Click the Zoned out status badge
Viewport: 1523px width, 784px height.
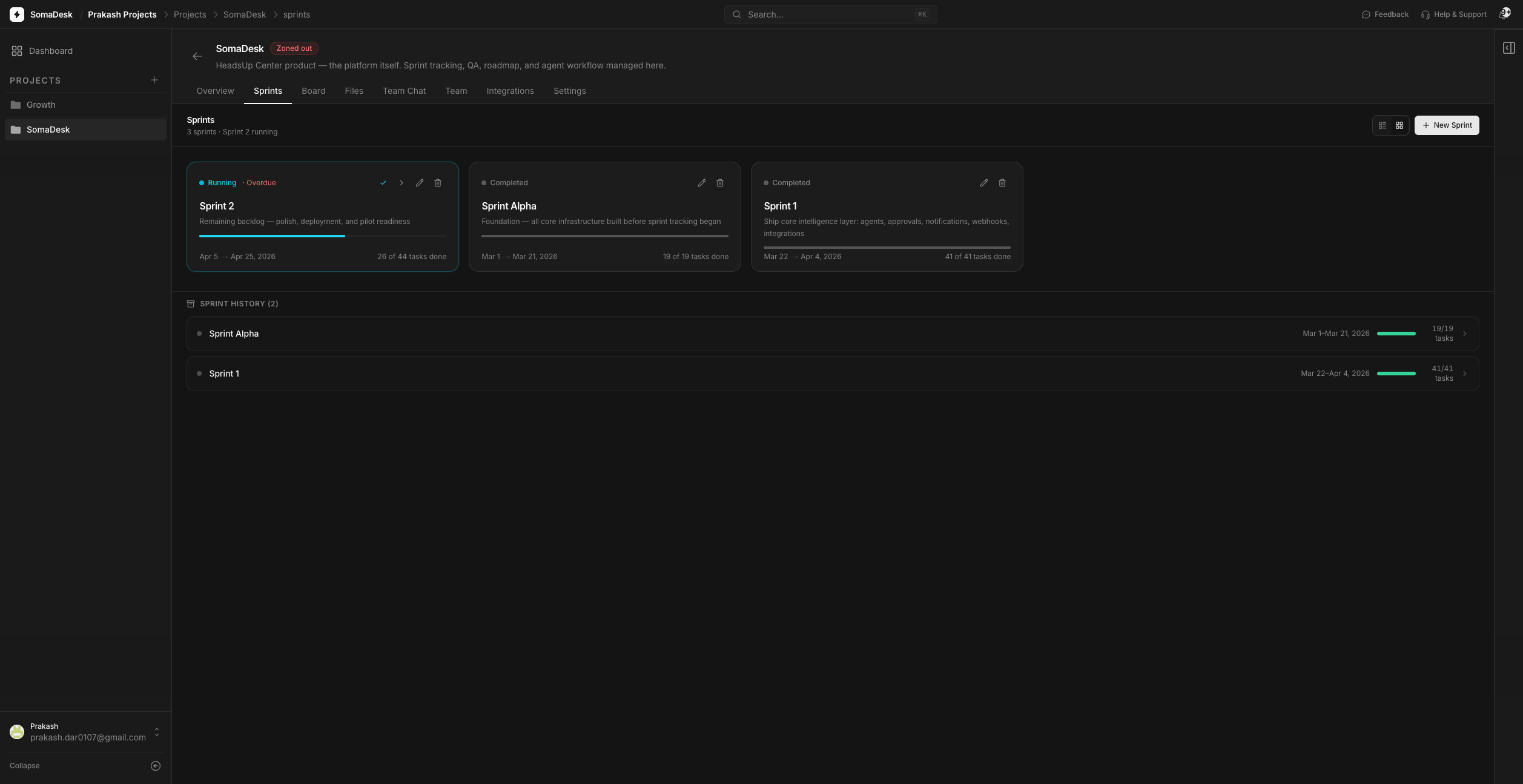pos(294,48)
